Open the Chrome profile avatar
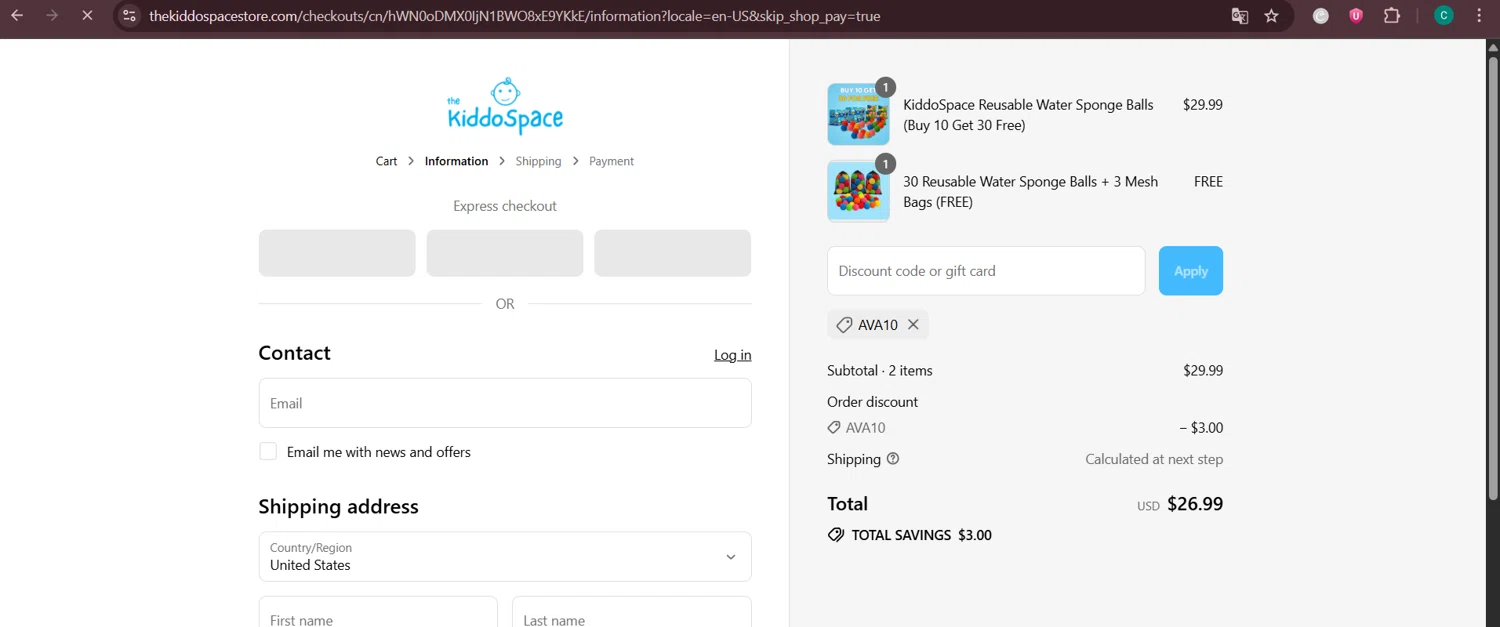Viewport: 1500px width, 627px height. (1444, 16)
